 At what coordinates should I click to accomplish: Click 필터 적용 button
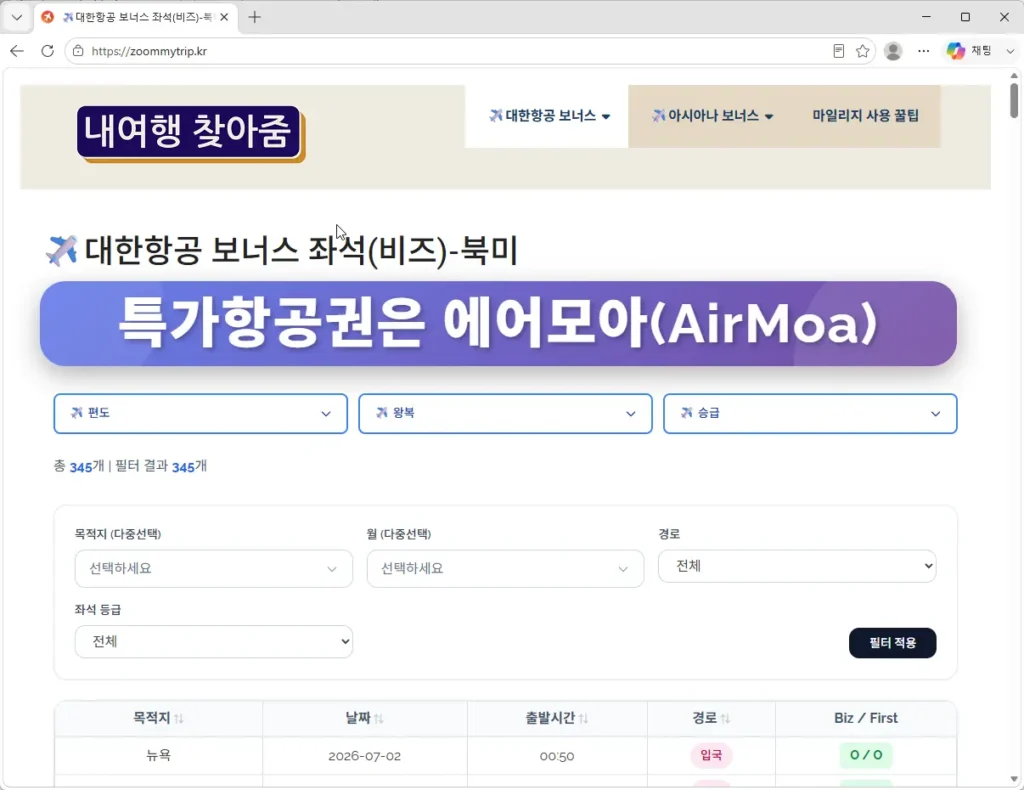point(892,643)
